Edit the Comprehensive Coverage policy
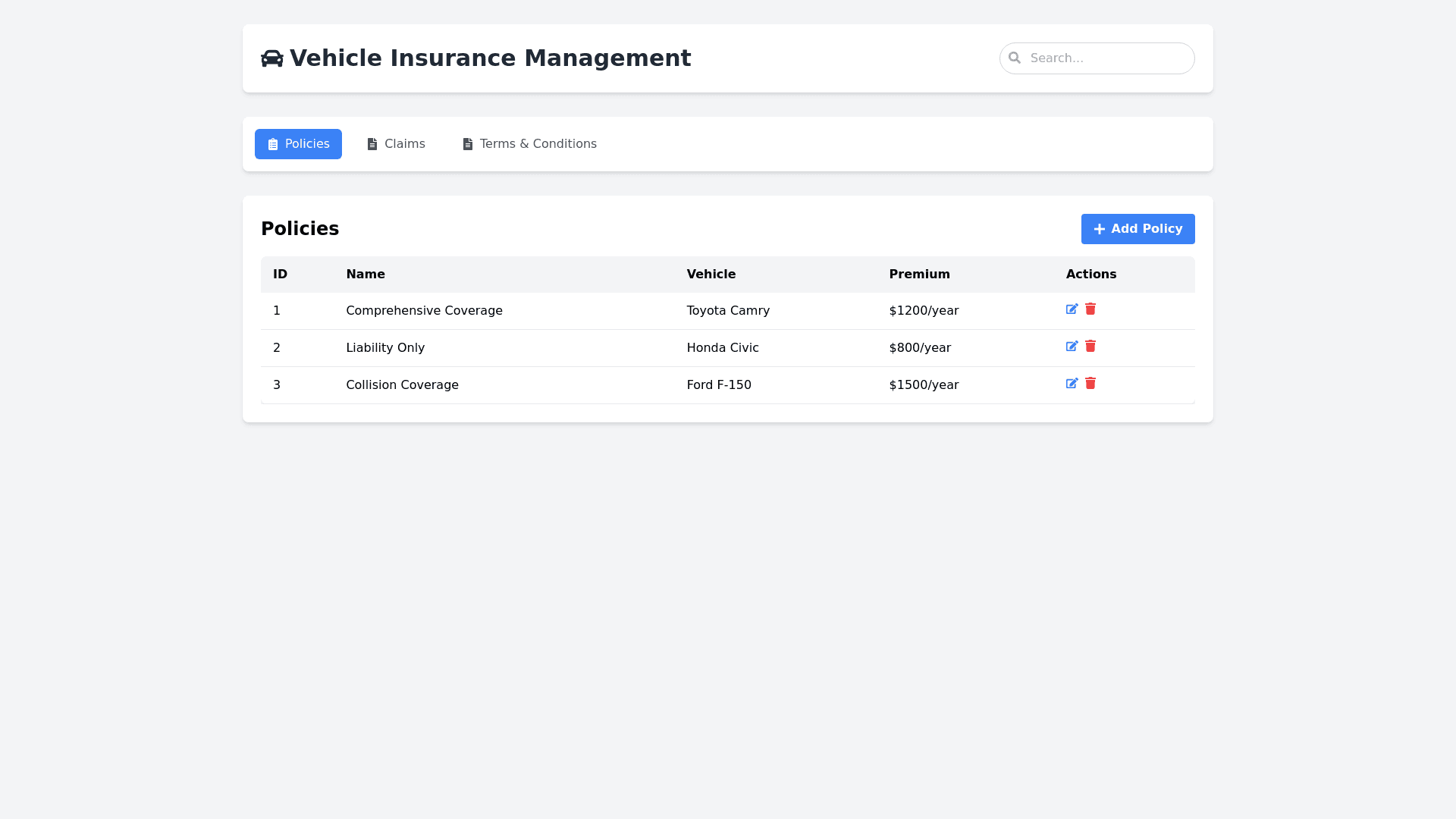Image resolution: width=1456 pixels, height=819 pixels. (x=1072, y=309)
